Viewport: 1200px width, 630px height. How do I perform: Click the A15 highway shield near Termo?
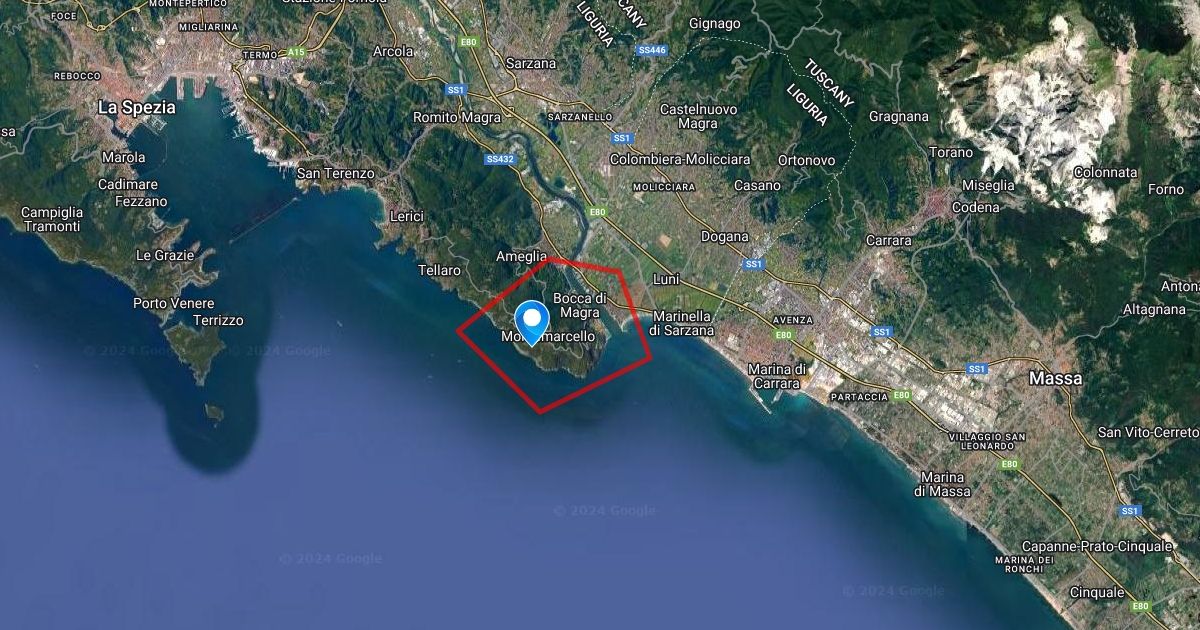[x=295, y=52]
